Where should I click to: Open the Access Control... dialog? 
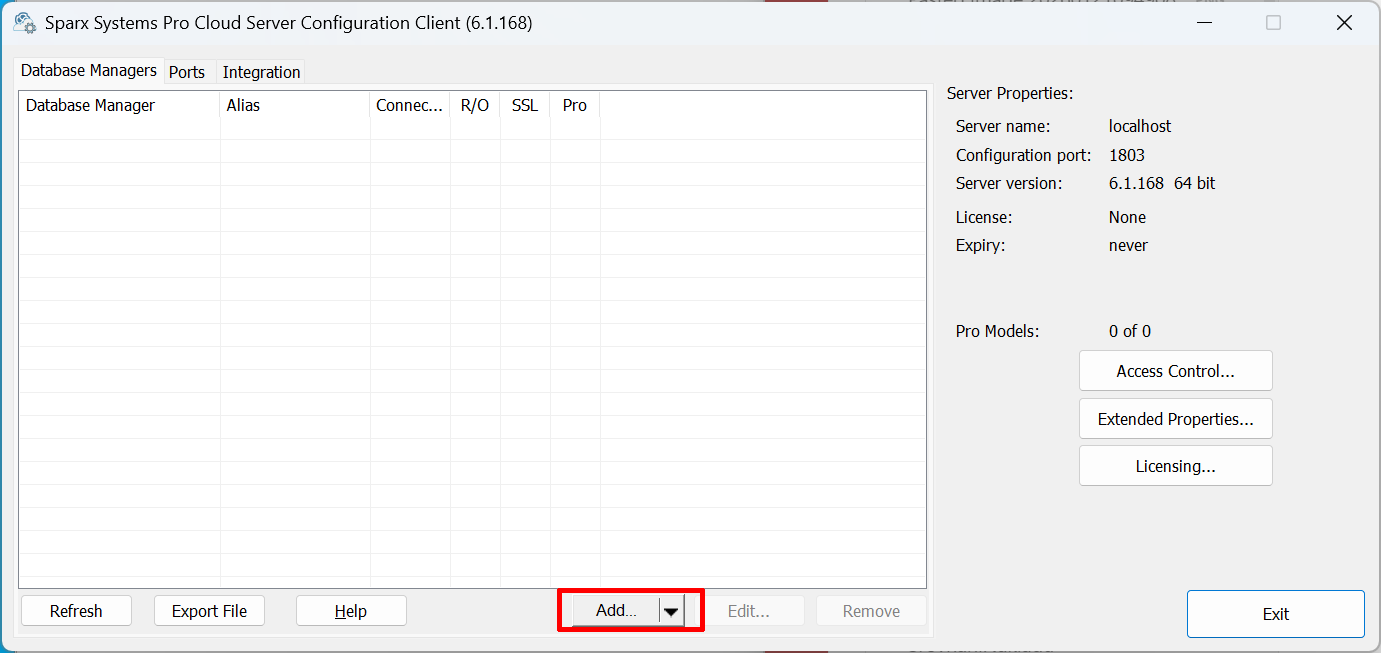[1175, 371]
